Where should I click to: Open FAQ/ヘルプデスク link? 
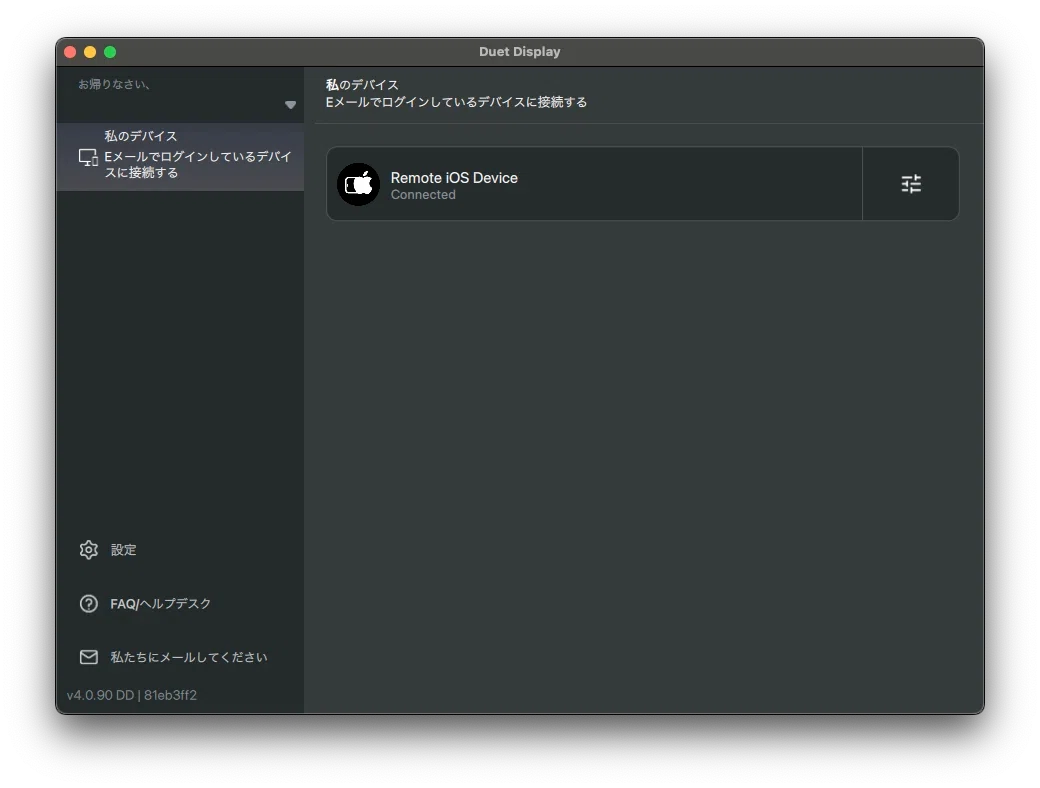[x=161, y=604]
